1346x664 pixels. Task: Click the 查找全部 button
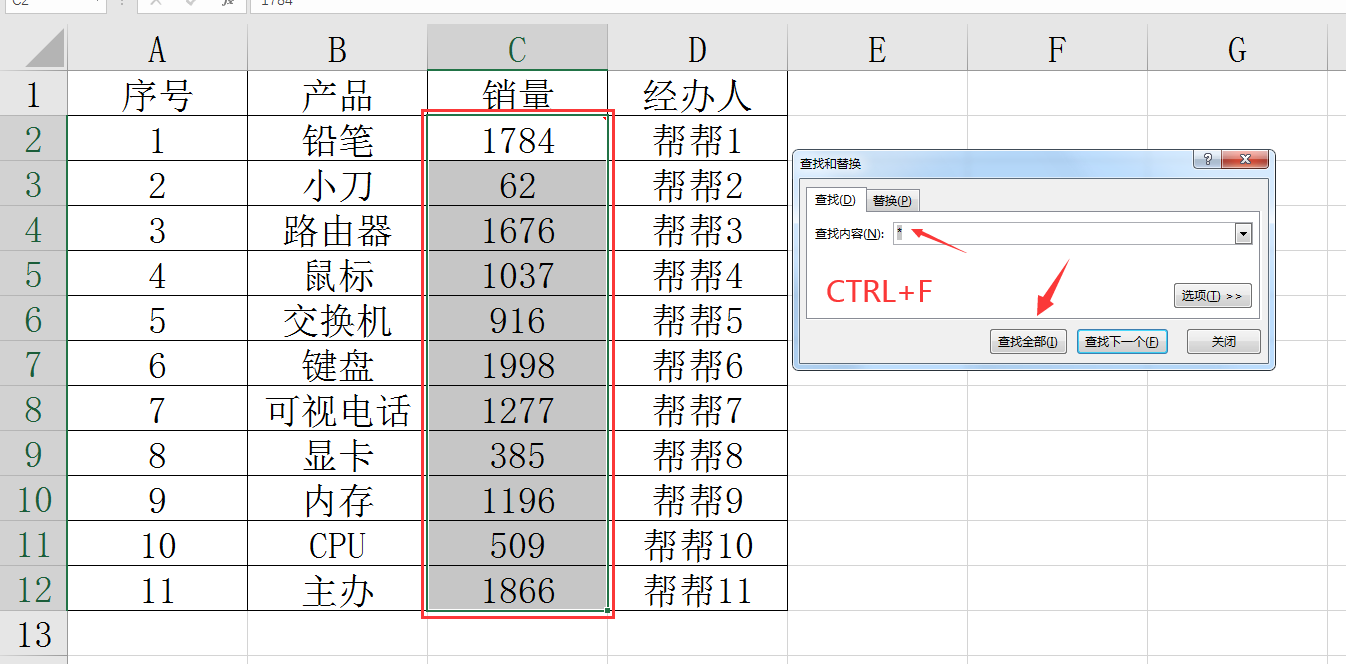(x=1028, y=342)
